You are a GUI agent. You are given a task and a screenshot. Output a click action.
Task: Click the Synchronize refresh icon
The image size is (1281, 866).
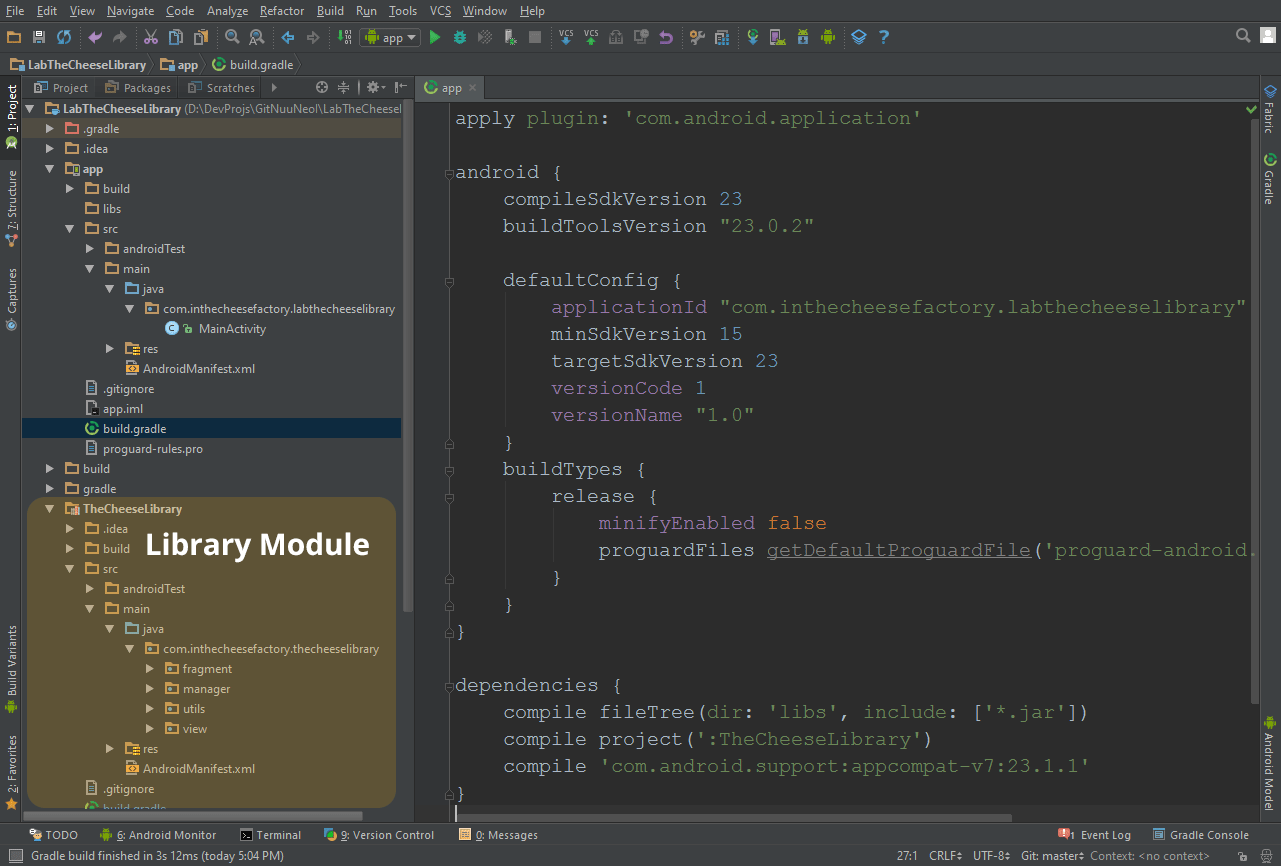coord(64,37)
